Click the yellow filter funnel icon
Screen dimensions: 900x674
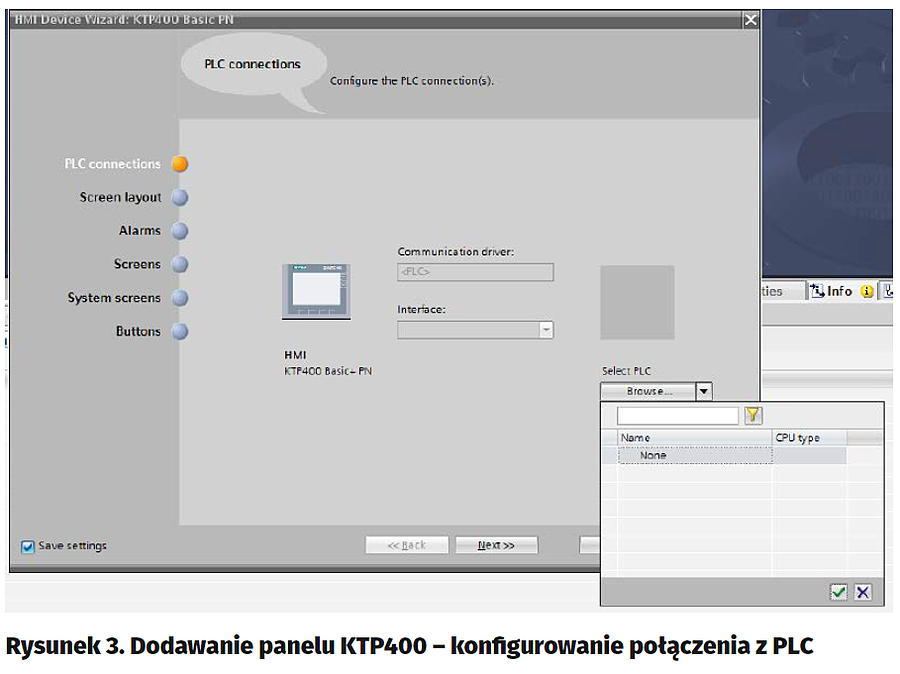point(753,415)
